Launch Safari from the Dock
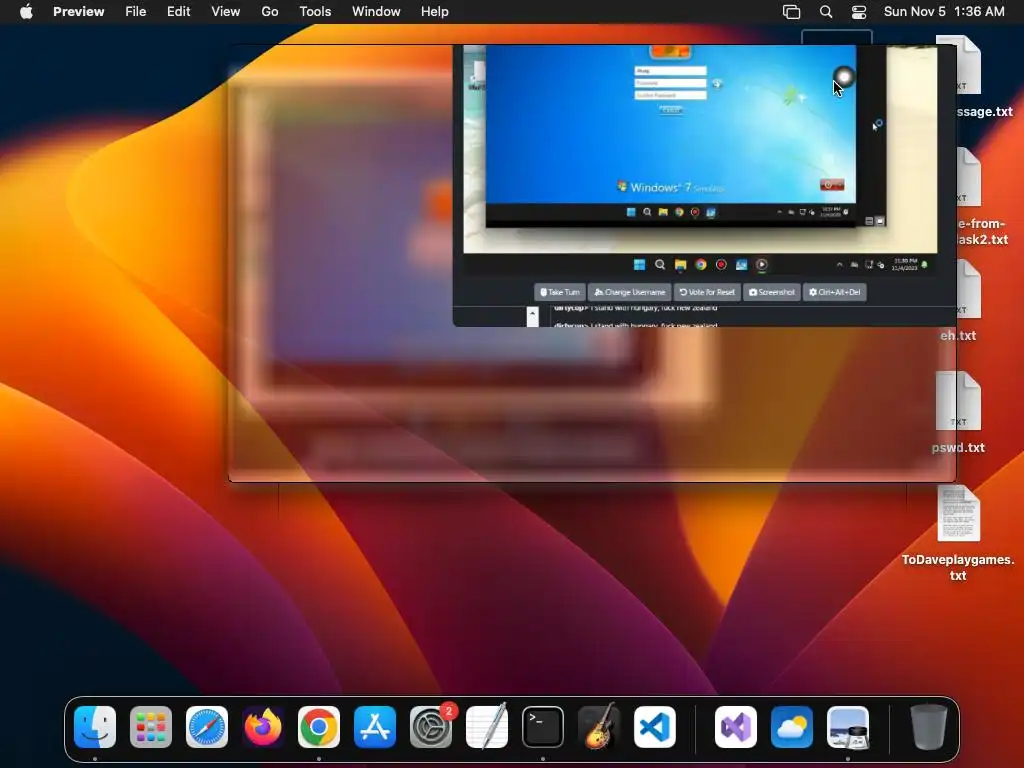 point(207,727)
